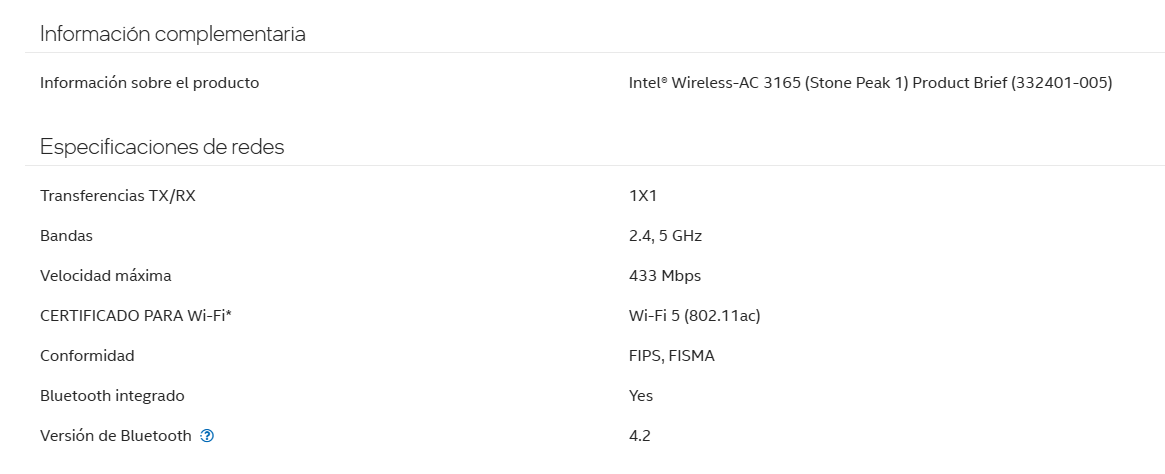Select the Wi-Fi 5 (802.11ac) value
Viewport: 1165px width, 474px height.
pos(694,316)
